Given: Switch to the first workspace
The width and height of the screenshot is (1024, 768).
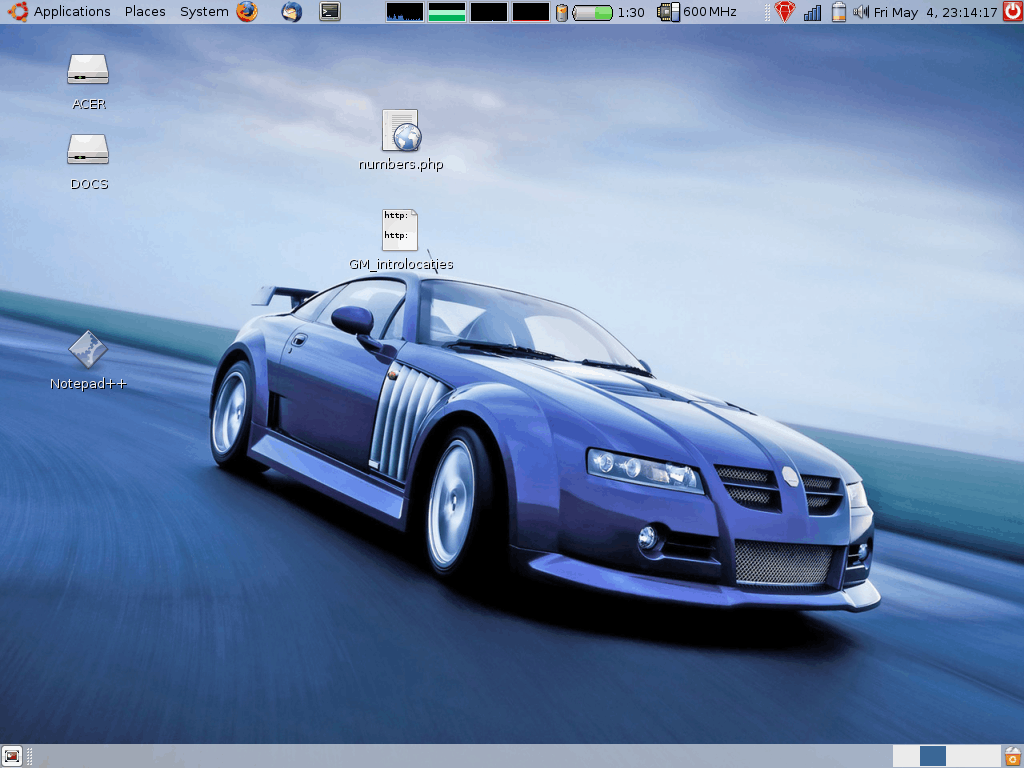Looking at the screenshot, I should 906,756.
